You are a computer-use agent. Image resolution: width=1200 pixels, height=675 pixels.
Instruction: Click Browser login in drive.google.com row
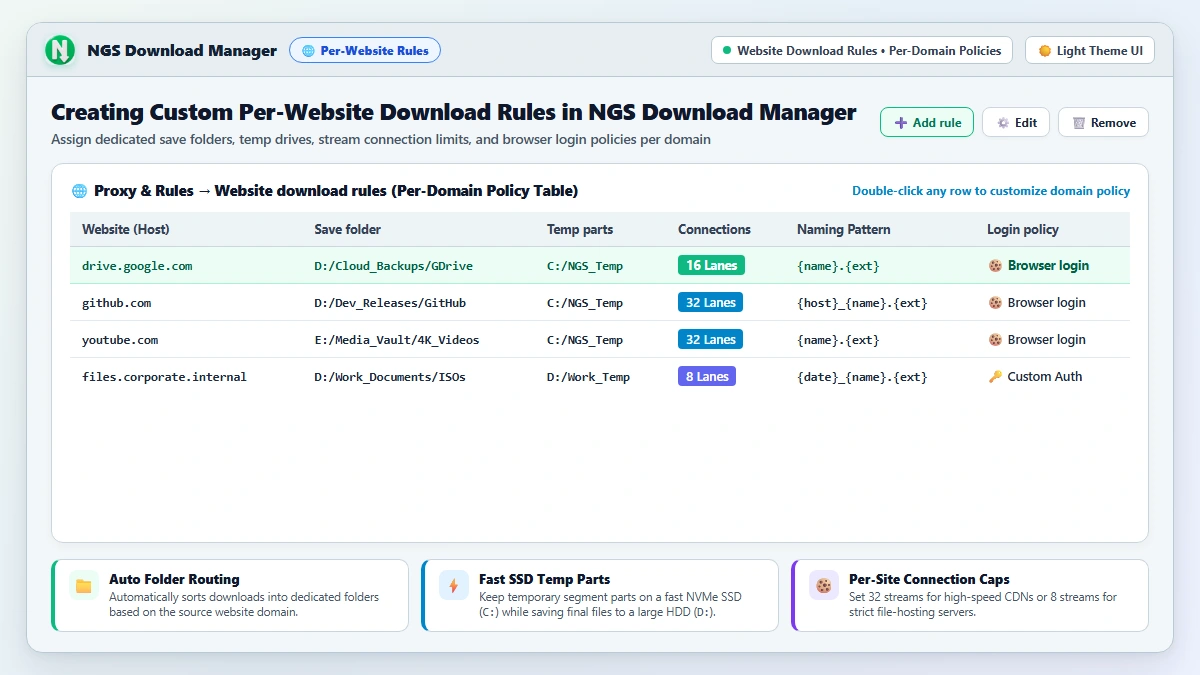coord(1049,266)
